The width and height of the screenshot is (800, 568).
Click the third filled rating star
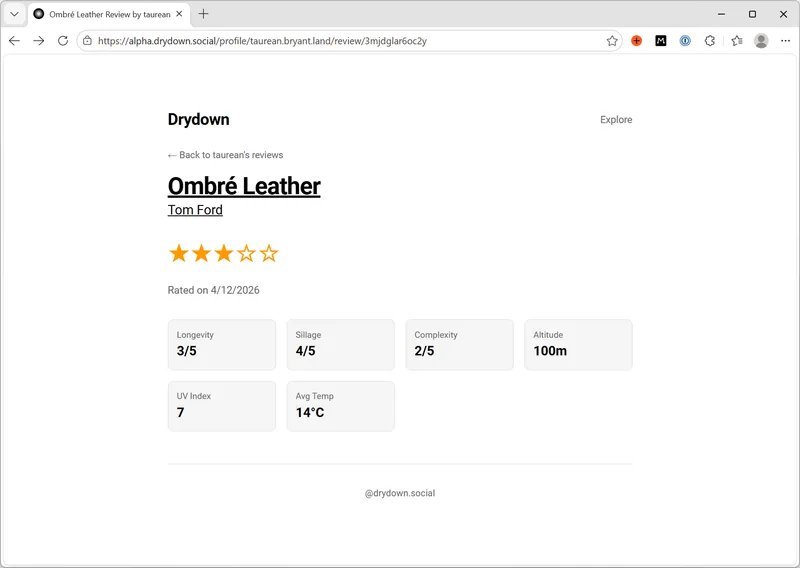point(223,253)
